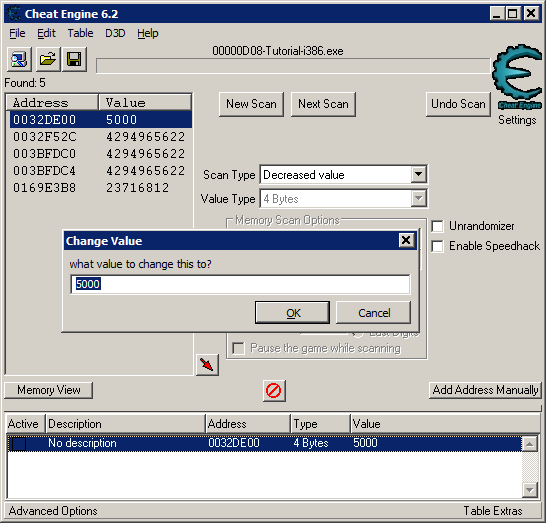Open the Edit menu
The width and height of the screenshot is (546, 523).
tap(46, 33)
